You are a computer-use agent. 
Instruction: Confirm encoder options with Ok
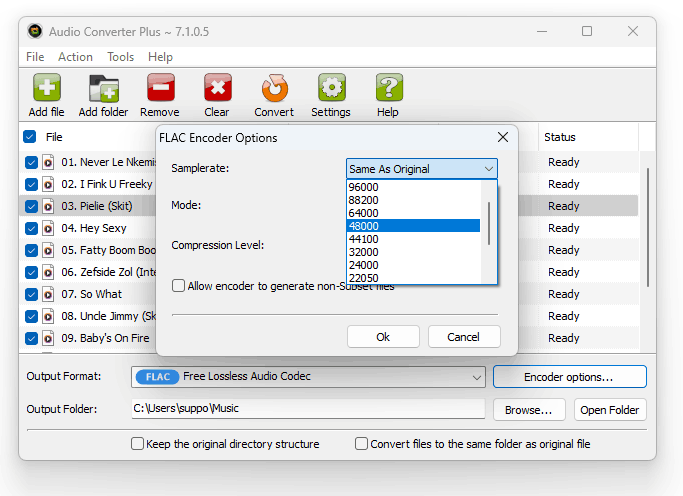[x=383, y=337]
